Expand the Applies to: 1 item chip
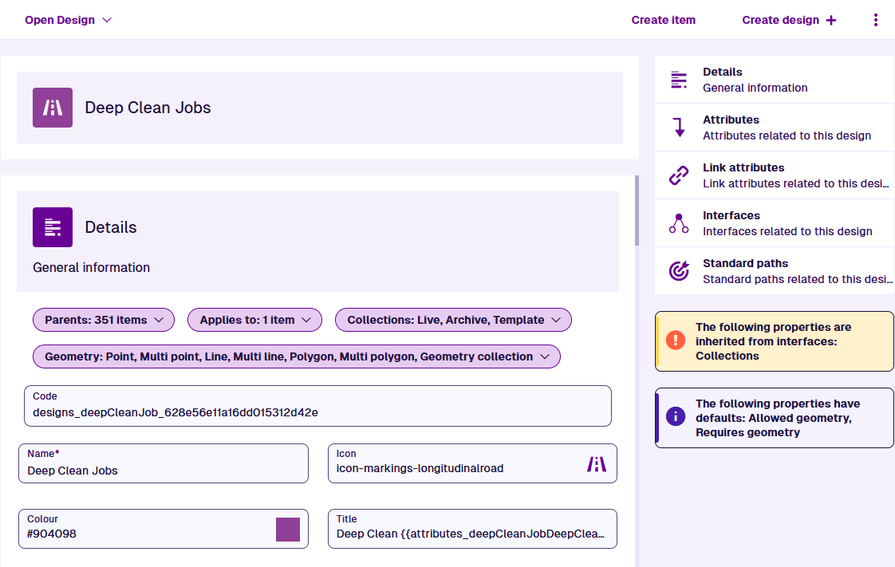Viewport: 895px width, 567px height. (254, 320)
